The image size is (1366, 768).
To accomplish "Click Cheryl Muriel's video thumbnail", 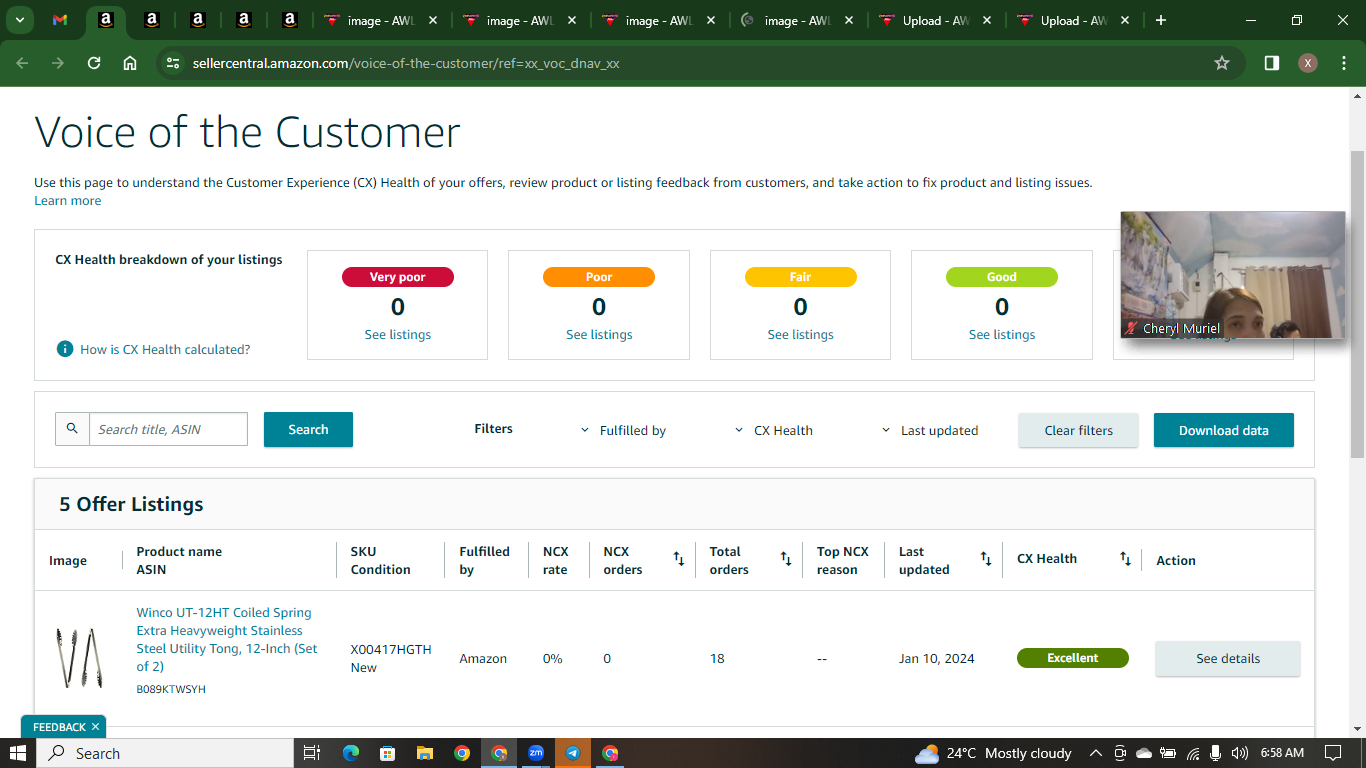I will pyautogui.click(x=1232, y=274).
